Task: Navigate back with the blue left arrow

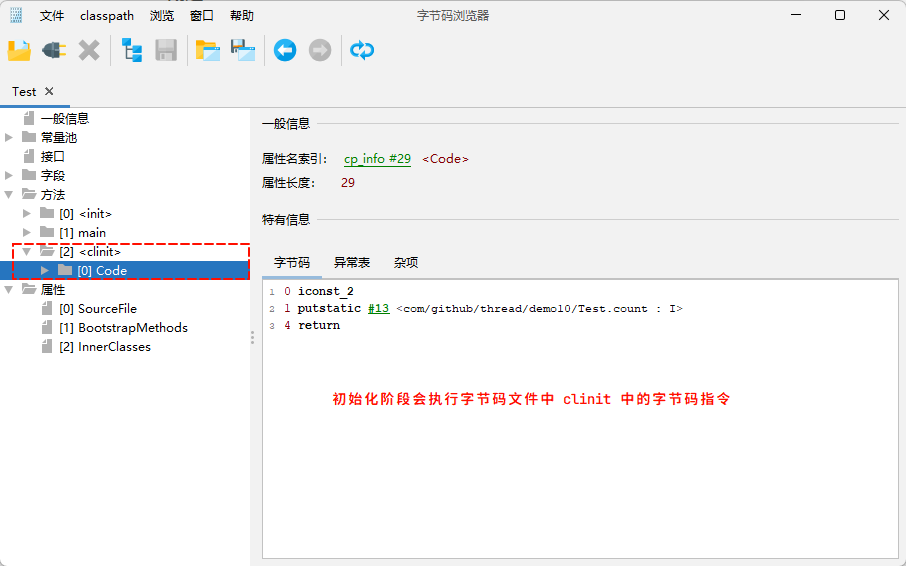Action: coord(285,50)
